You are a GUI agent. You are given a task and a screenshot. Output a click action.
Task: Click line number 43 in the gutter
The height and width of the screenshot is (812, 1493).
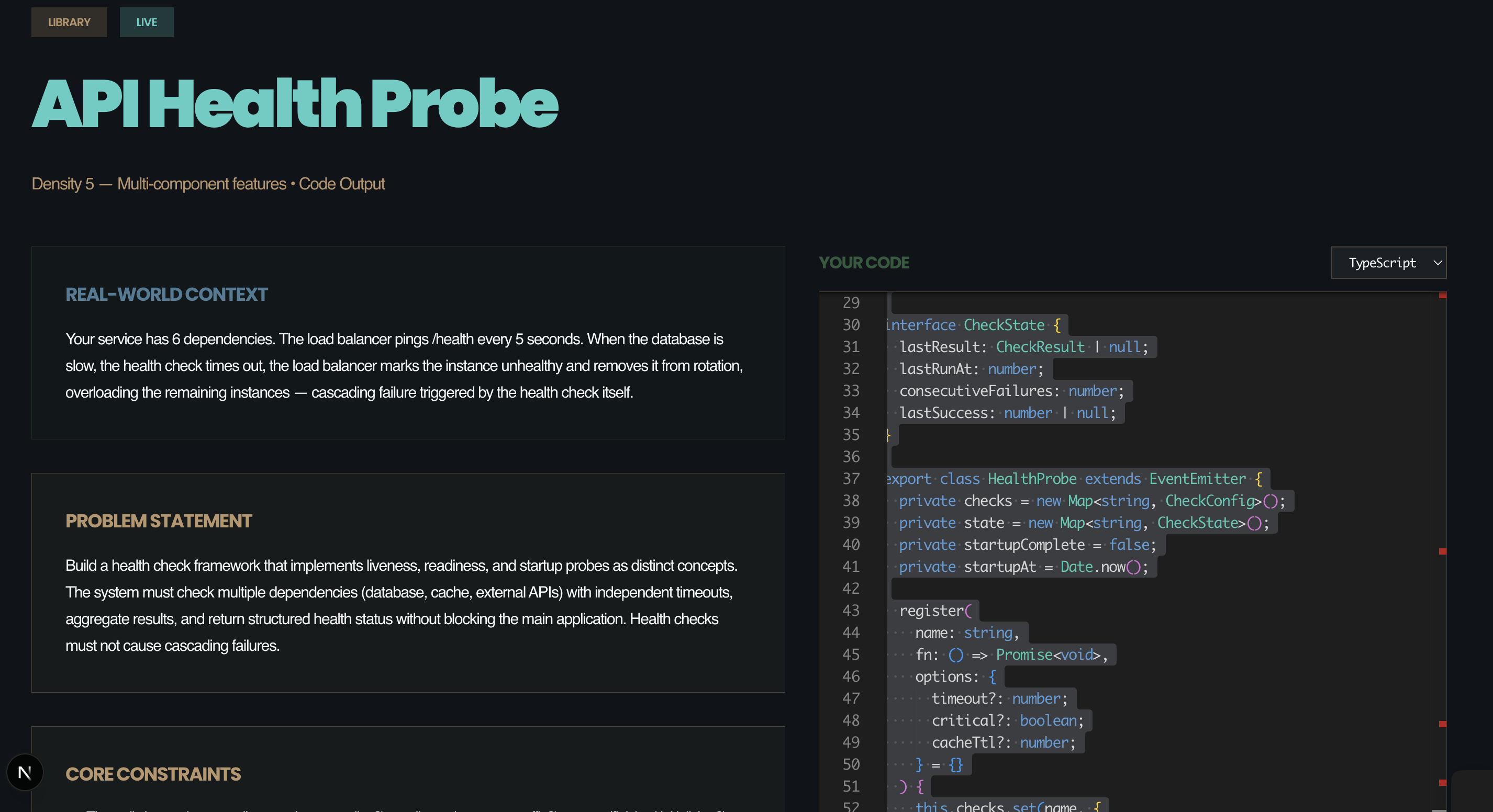pyautogui.click(x=850, y=611)
